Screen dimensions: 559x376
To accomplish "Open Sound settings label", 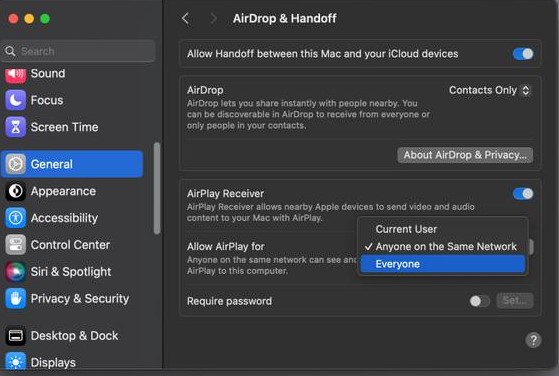I will (x=48, y=73).
